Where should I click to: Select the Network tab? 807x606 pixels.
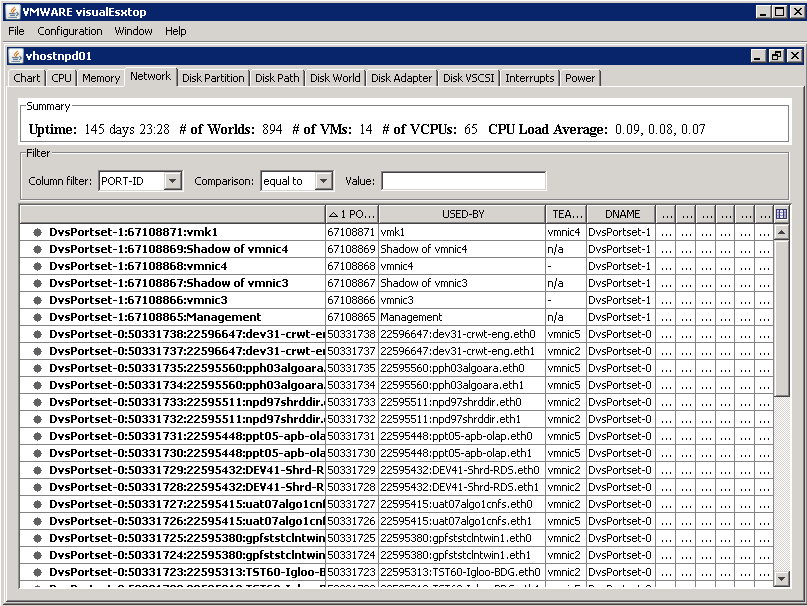pyautogui.click(x=150, y=76)
